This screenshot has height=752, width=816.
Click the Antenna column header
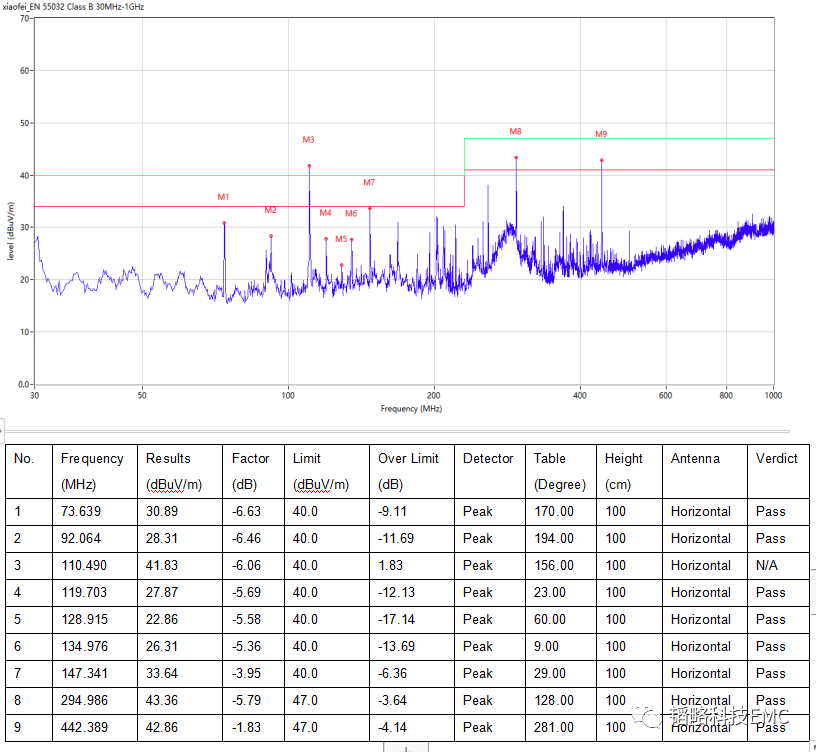695,459
